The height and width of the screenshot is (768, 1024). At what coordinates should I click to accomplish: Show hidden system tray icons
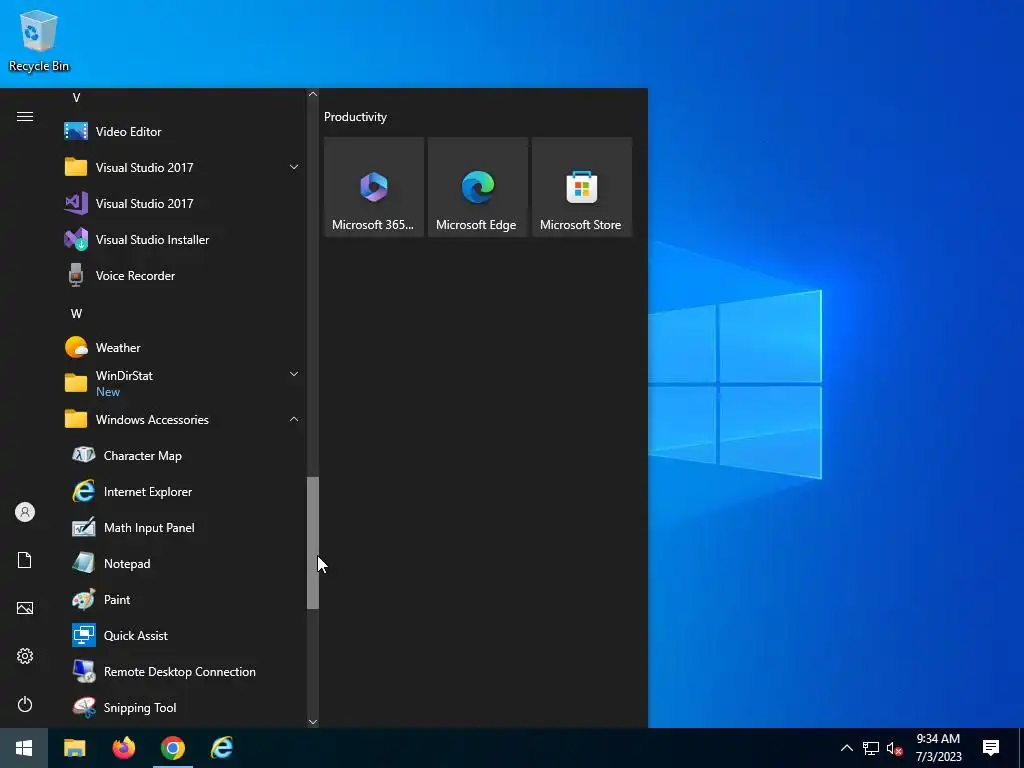[x=846, y=748]
